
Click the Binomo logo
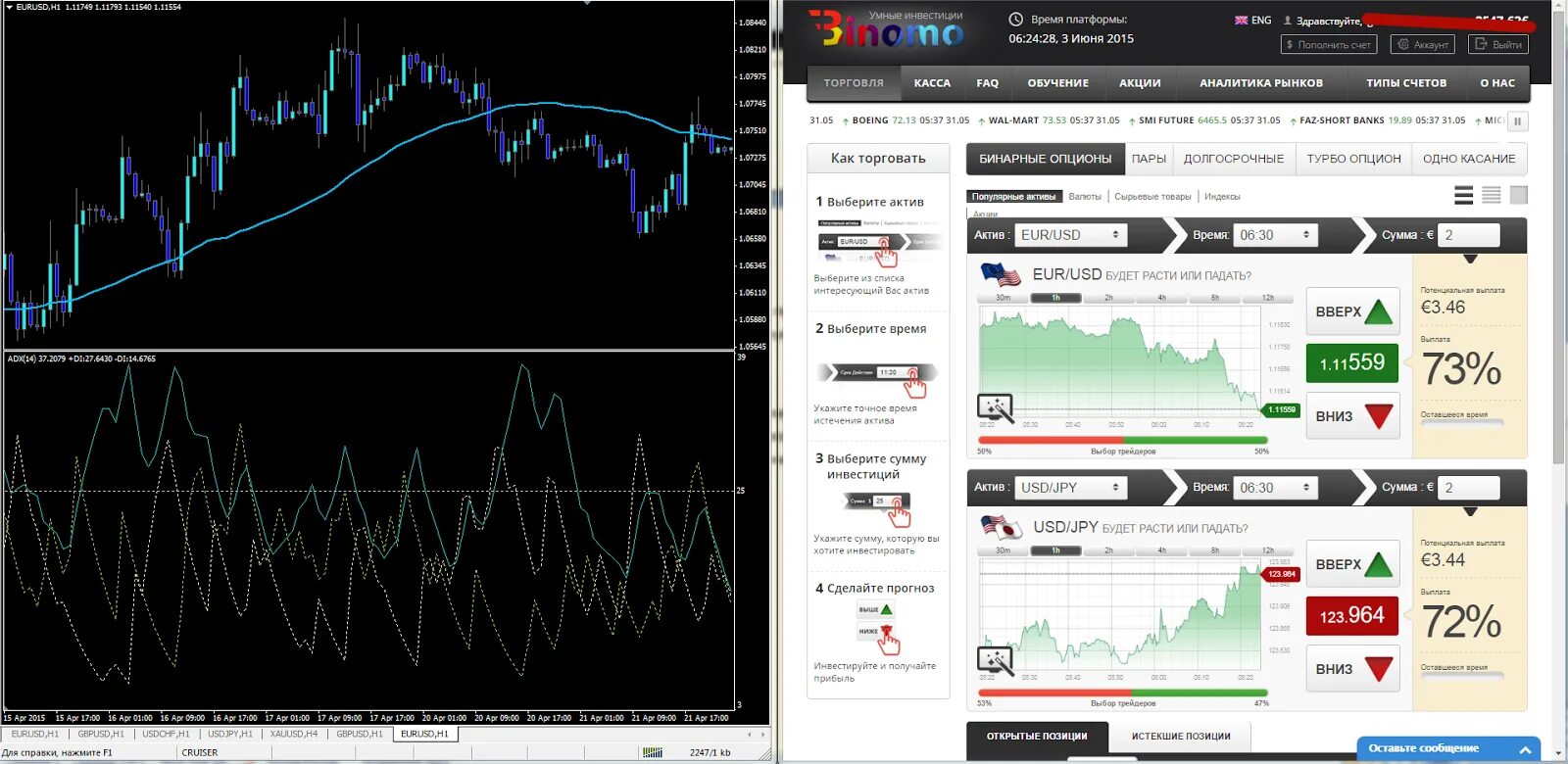pyautogui.click(x=887, y=28)
